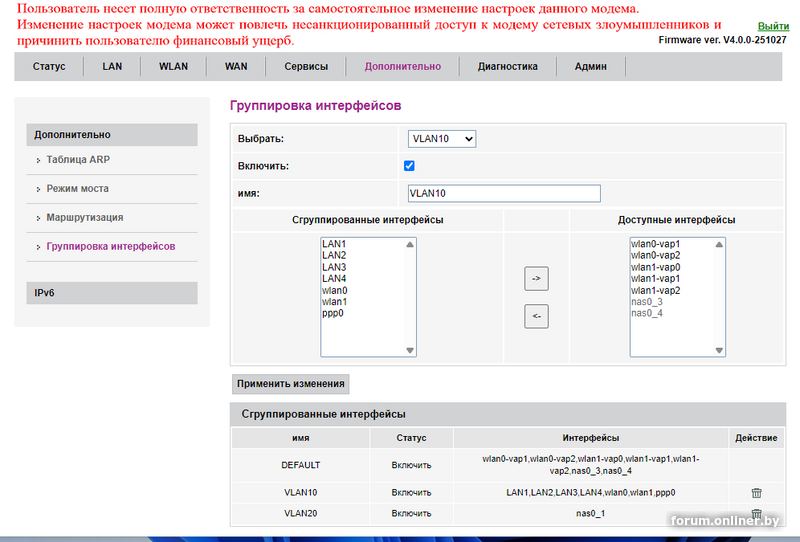Expand the Дополнительно sidebar section header
The image size is (800, 542).
[112, 135]
